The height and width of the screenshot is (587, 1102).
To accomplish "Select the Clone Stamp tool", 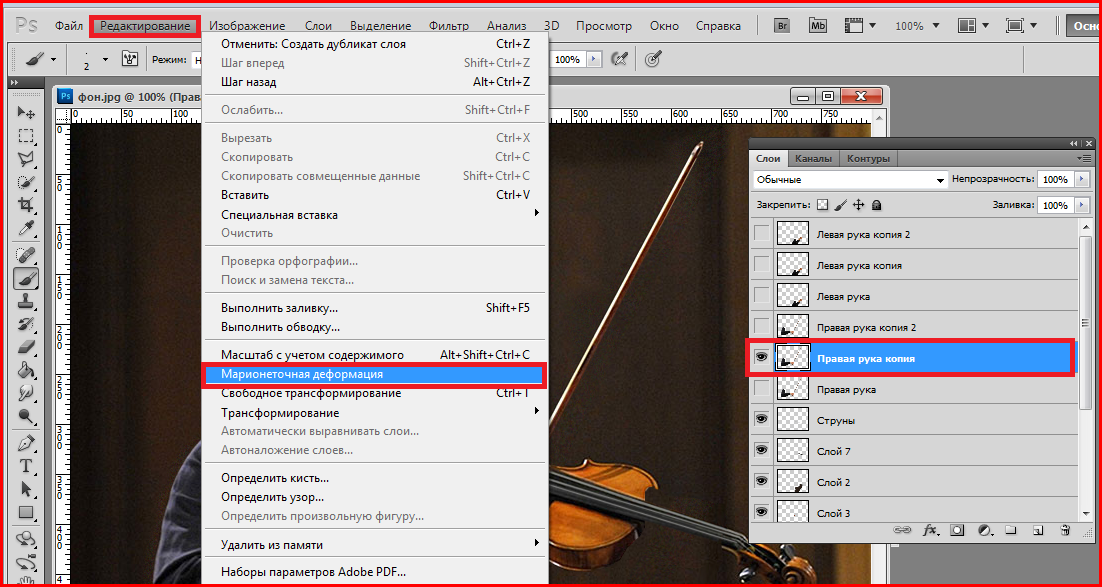I will click(x=26, y=301).
